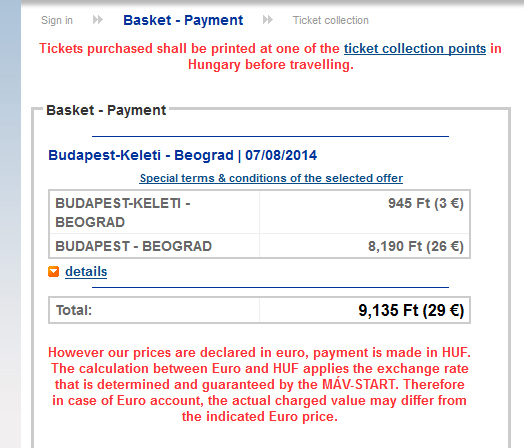This screenshot has height=448, width=524.
Task: Select the BUDAPEST - BEOGRAD table row
Action: pos(259,246)
